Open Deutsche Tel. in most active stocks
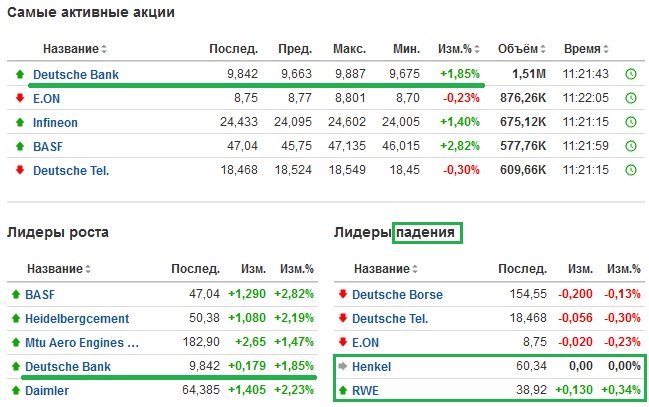Image resolution: width=649 pixels, height=407 pixels. (71, 171)
